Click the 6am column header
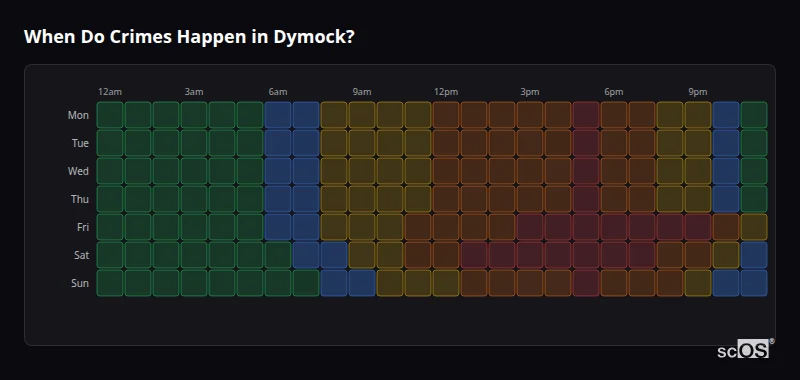 [278, 92]
